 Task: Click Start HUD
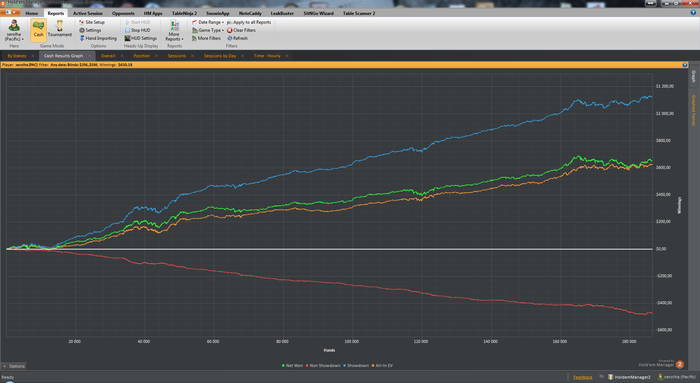(138, 22)
